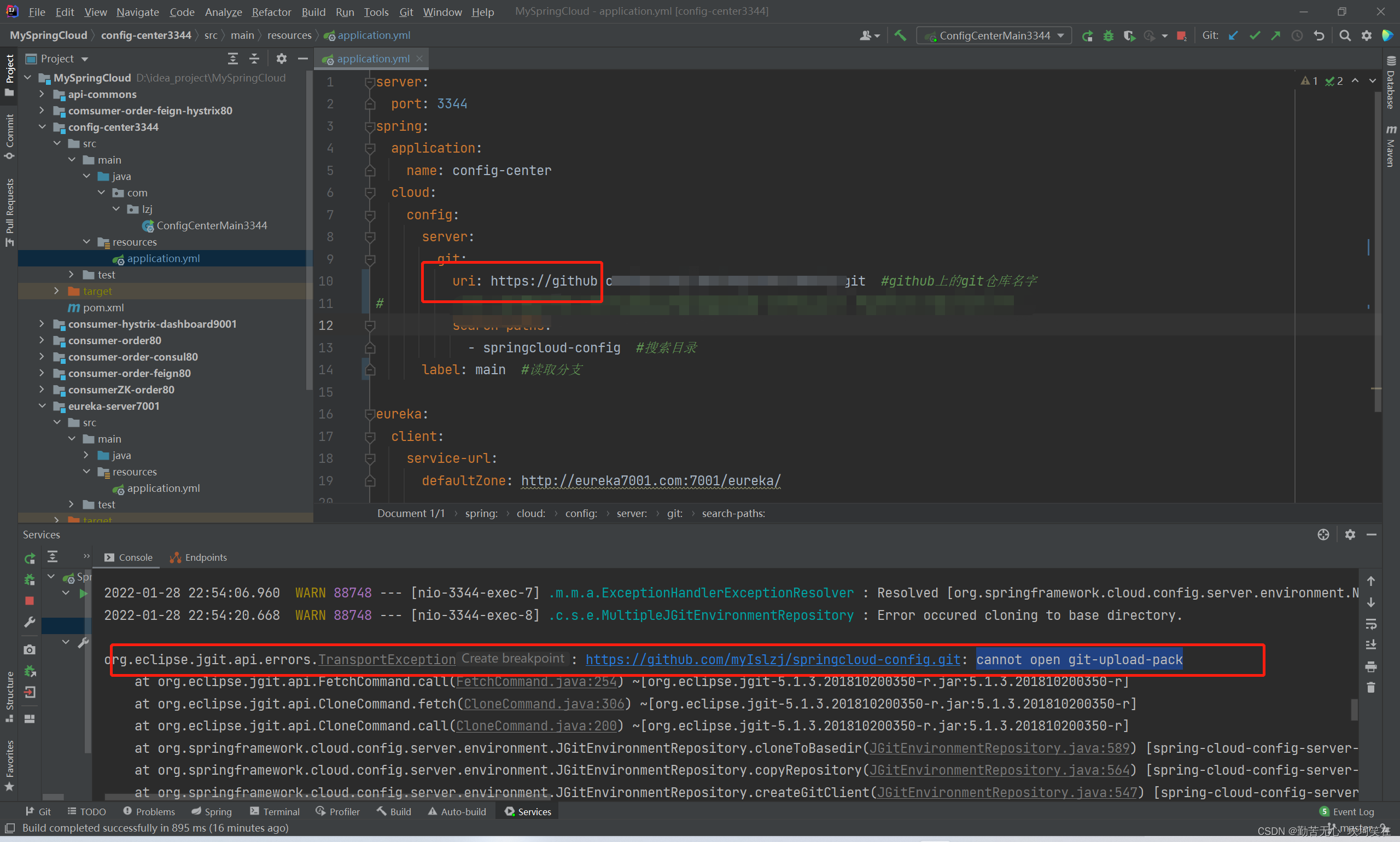Image resolution: width=1400 pixels, height=842 pixels.
Task: Open Search Everywhere magnifier icon
Action: pos(1345,35)
